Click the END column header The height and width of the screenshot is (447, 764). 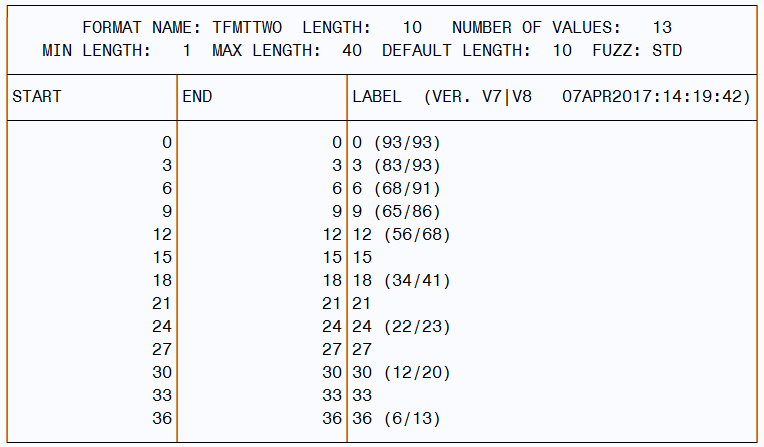pyautogui.click(x=197, y=97)
